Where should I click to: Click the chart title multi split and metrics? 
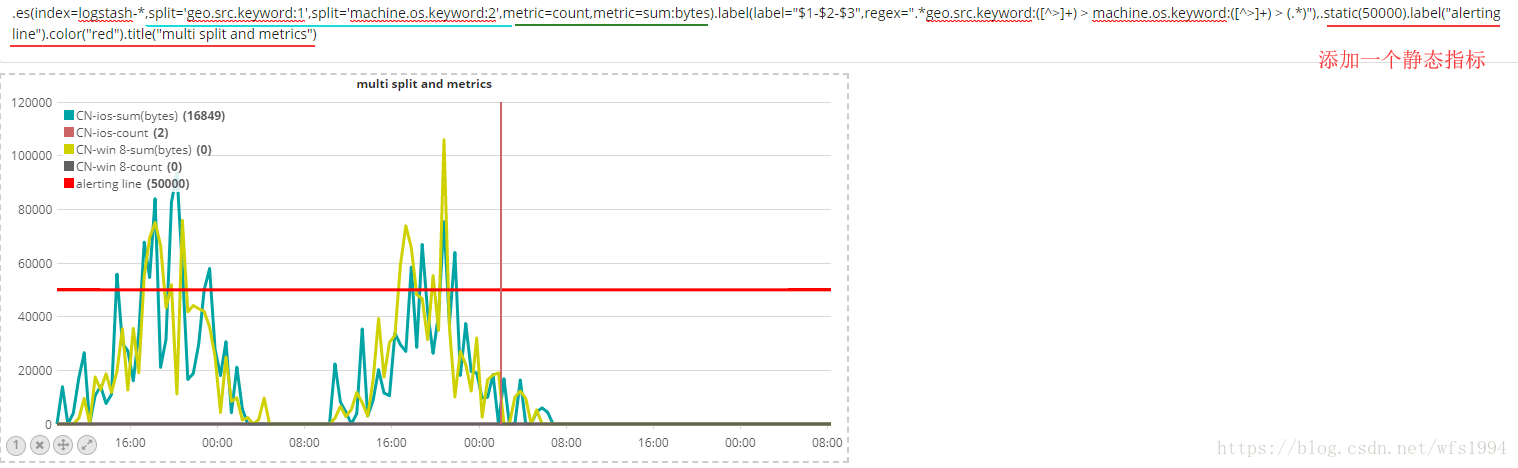point(424,84)
